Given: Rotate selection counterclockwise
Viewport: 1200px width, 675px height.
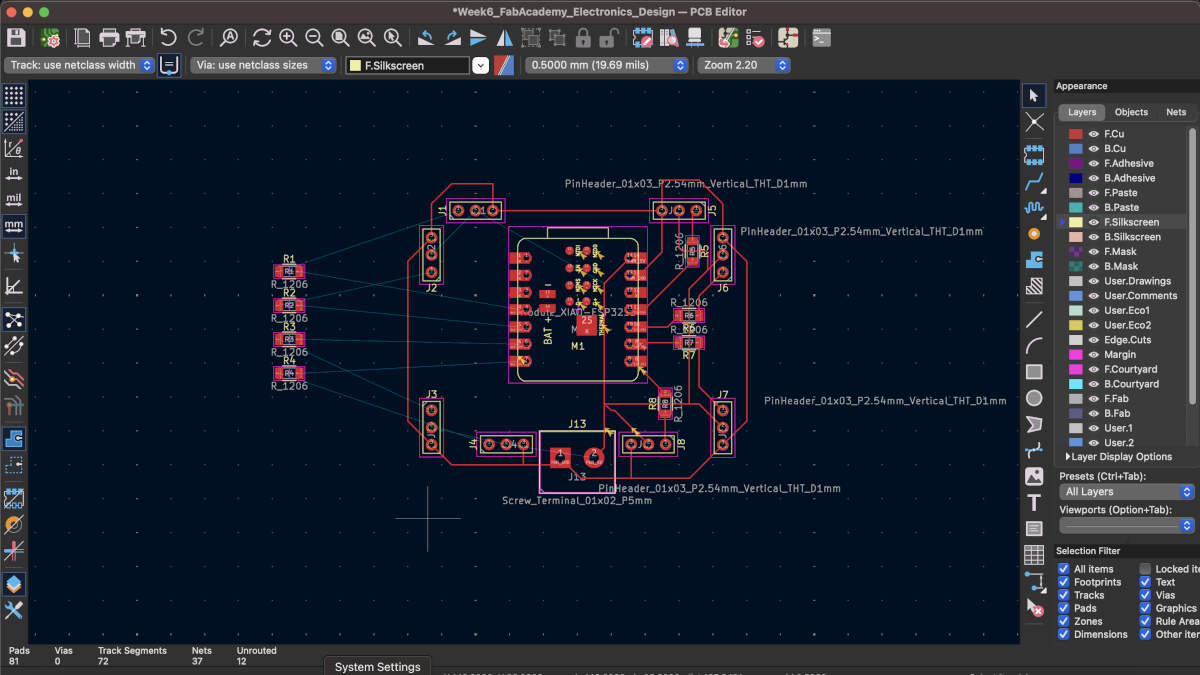Looking at the screenshot, I should click(x=426, y=38).
